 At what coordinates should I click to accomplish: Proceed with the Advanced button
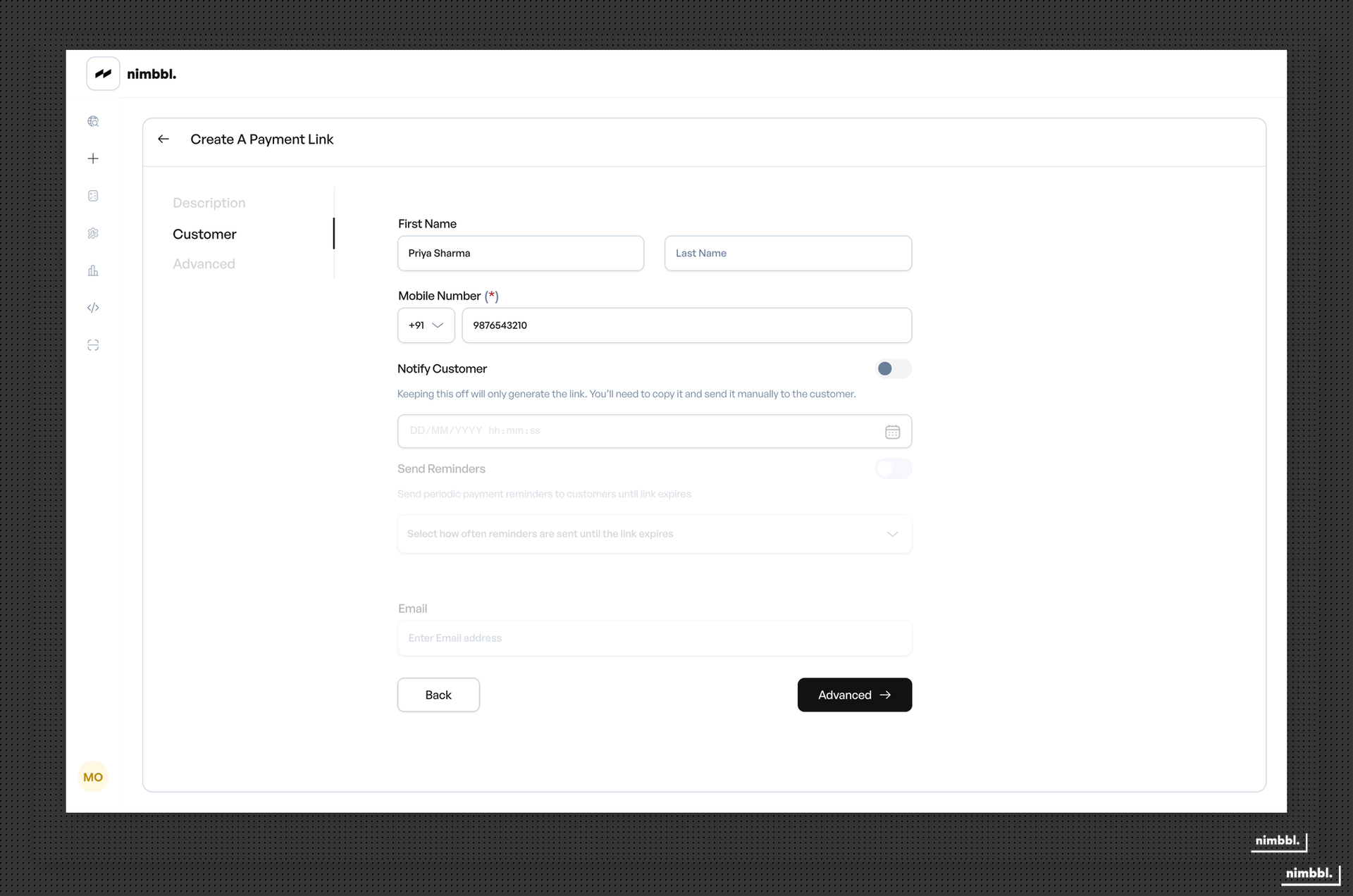coord(854,695)
